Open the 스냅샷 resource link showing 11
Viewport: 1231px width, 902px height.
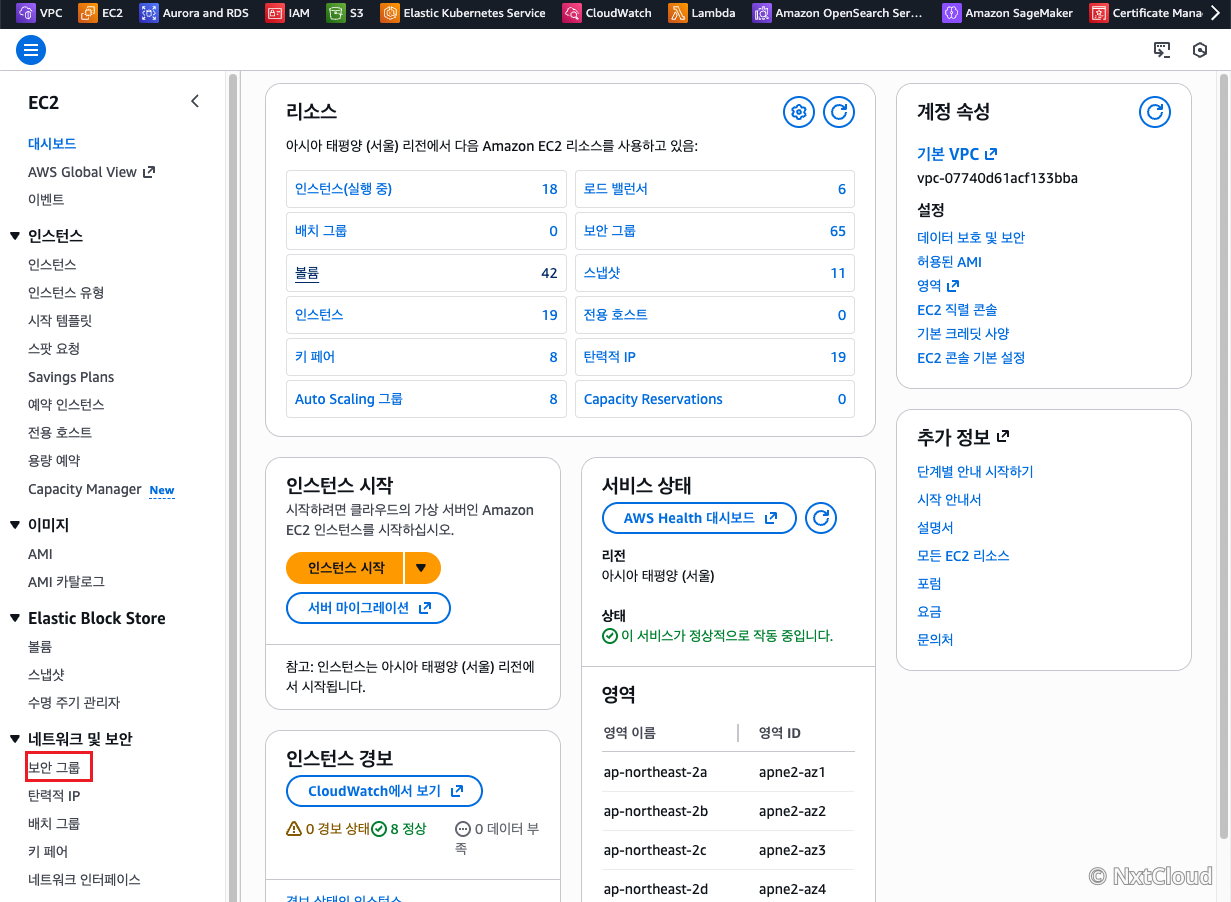coord(602,273)
